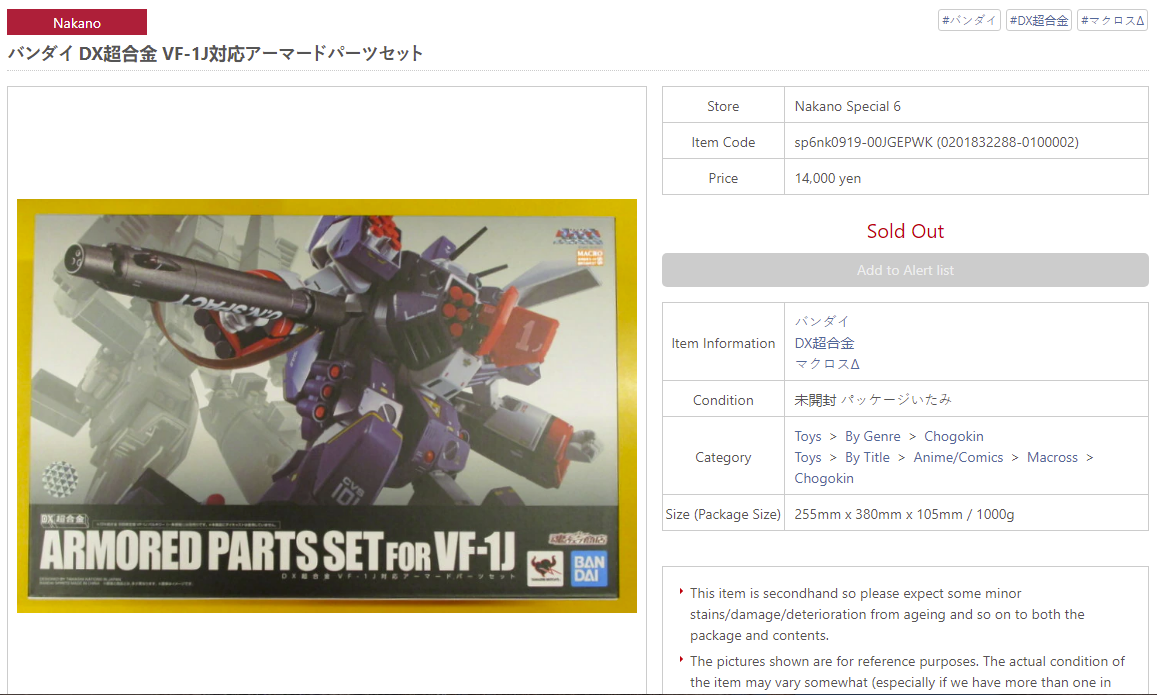Click the Bandai logo on box image
Image resolution: width=1157 pixels, height=695 pixels.
(589, 568)
